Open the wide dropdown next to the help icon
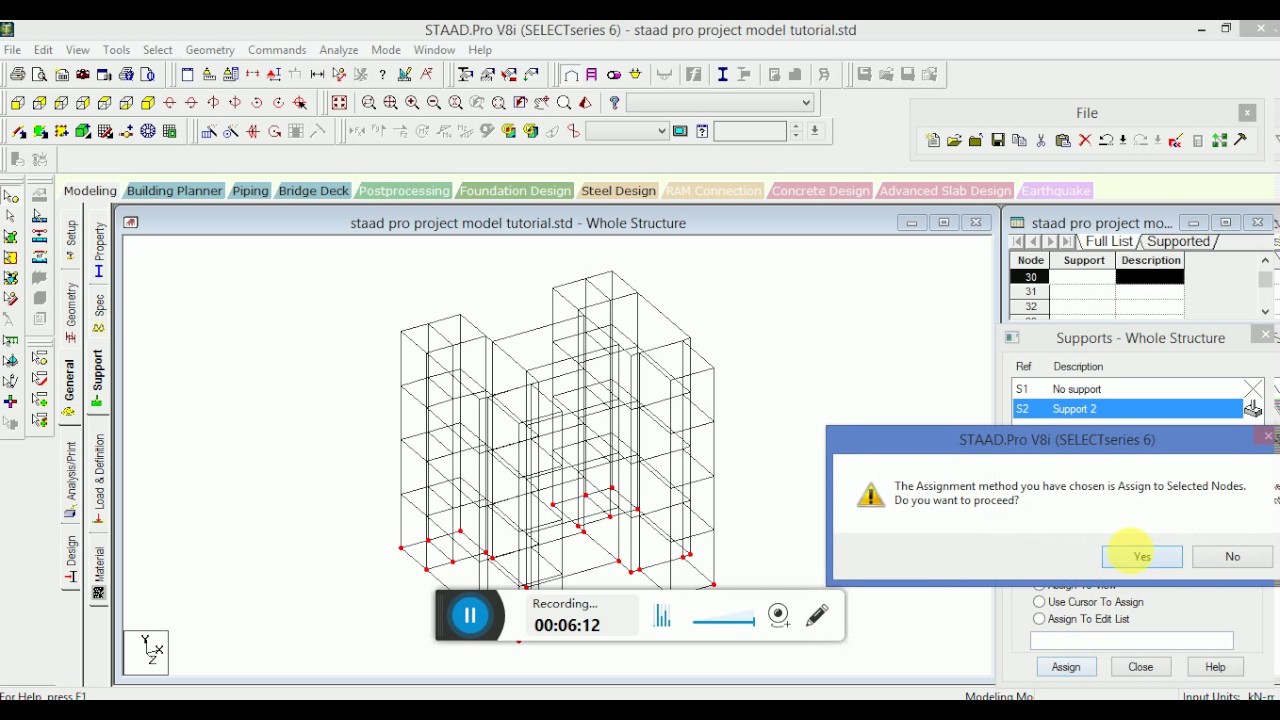The width and height of the screenshot is (1280, 720). pyautogui.click(x=720, y=103)
